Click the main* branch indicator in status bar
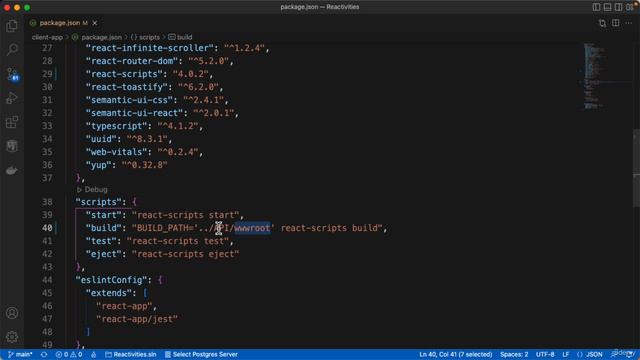Viewport: 640px width, 360px height. [x=20, y=354]
